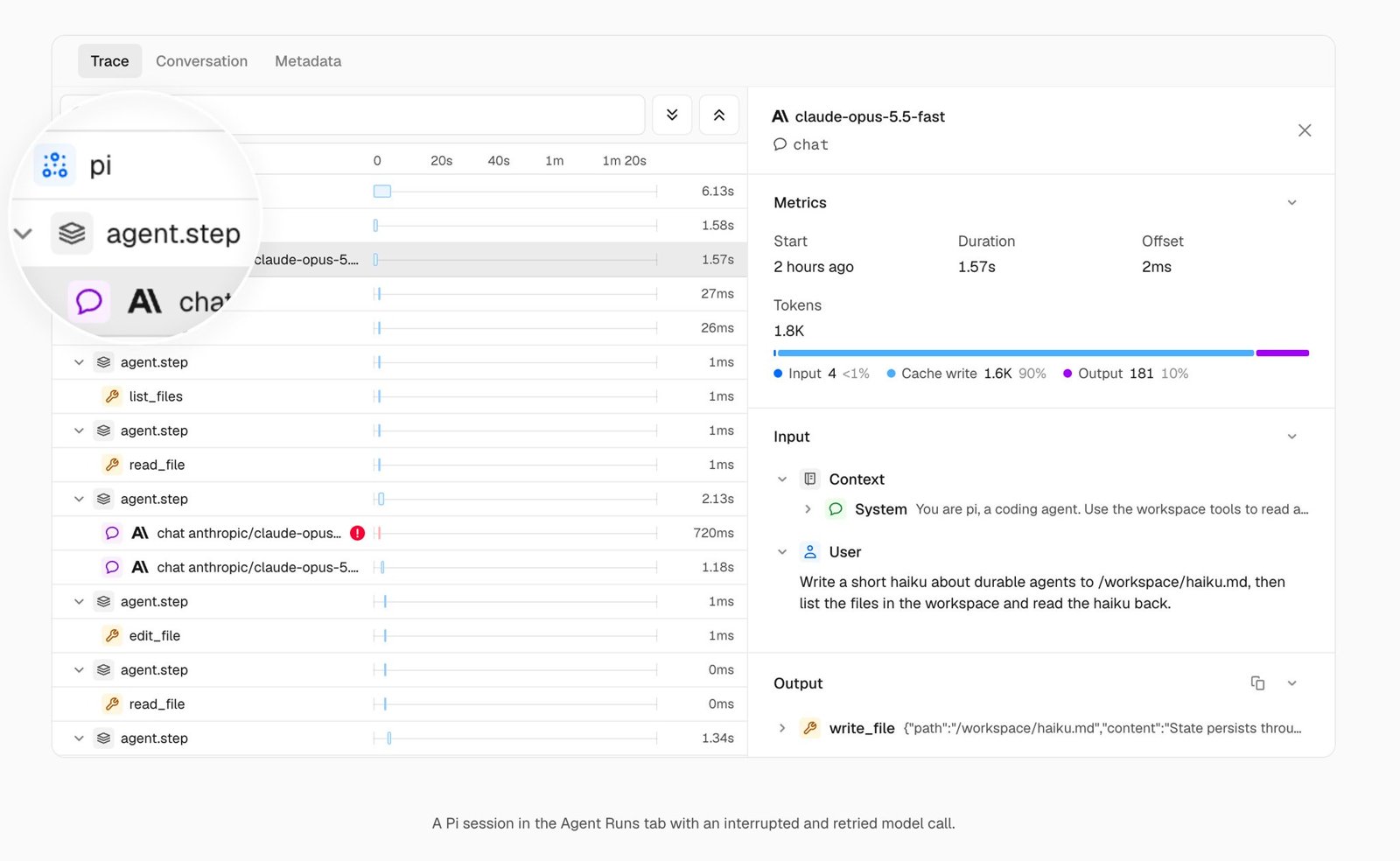Collapse all trace rows with double-up chevron
The width and height of the screenshot is (1400, 861).
(719, 115)
